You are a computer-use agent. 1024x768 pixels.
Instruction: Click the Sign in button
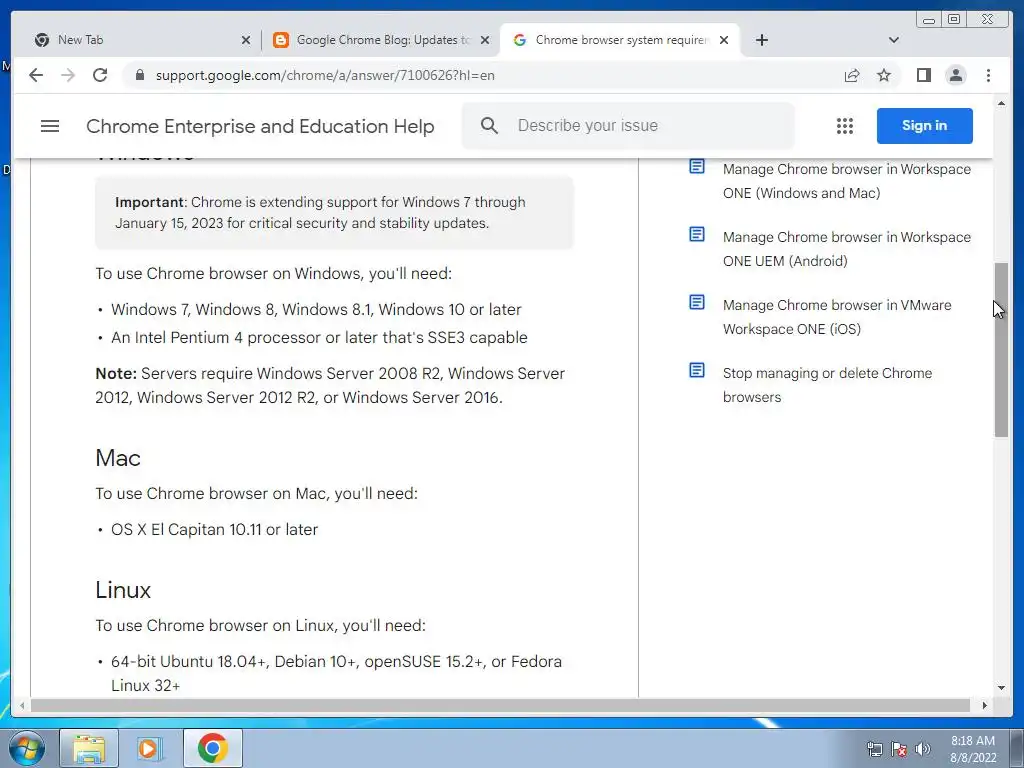[924, 125]
